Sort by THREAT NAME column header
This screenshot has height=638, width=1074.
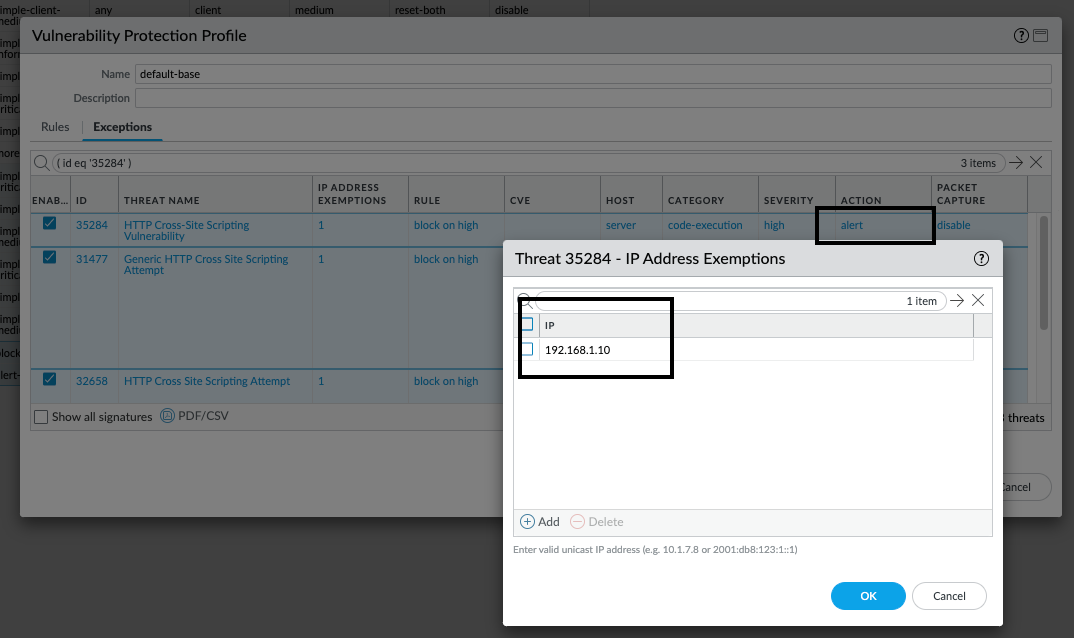click(x=162, y=201)
